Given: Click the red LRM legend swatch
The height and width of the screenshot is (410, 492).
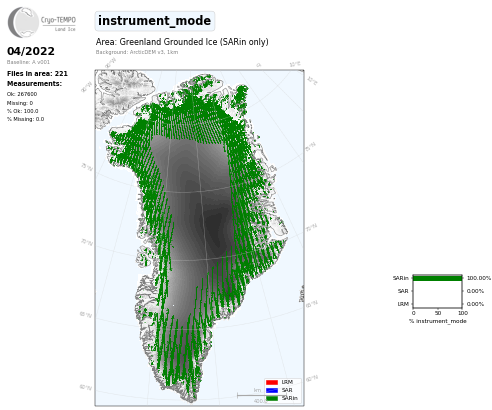Looking at the screenshot, I should [x=272, y=382].
